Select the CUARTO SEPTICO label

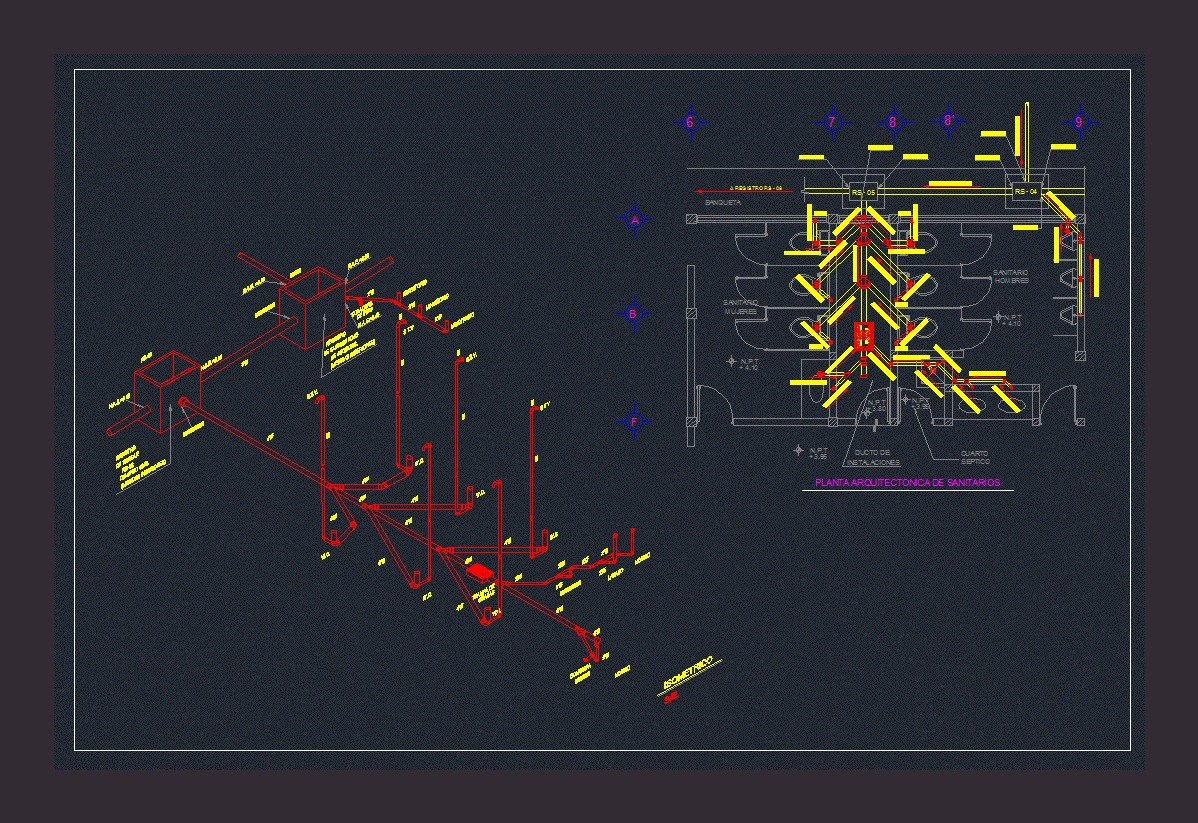point(975,458)
